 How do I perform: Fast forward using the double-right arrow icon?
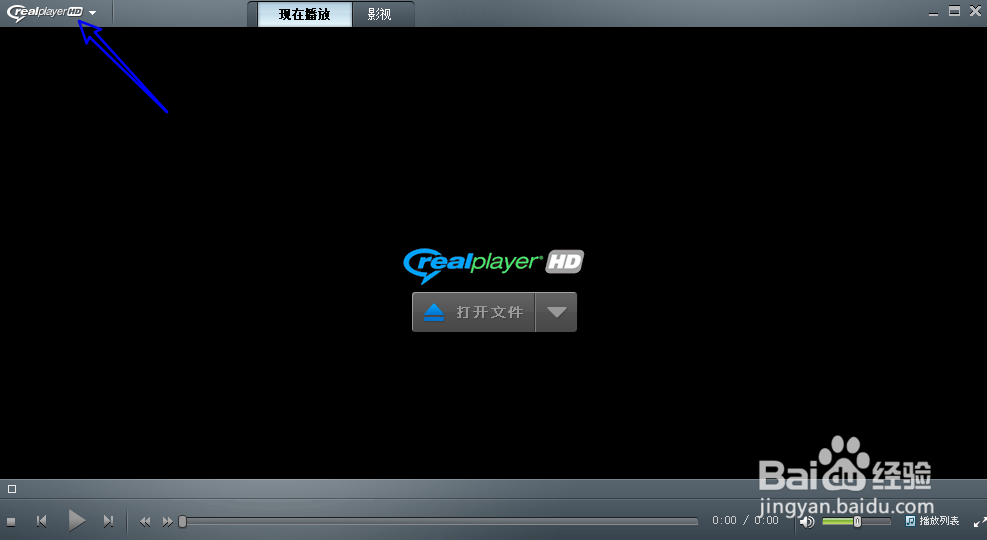coord(167,522)
